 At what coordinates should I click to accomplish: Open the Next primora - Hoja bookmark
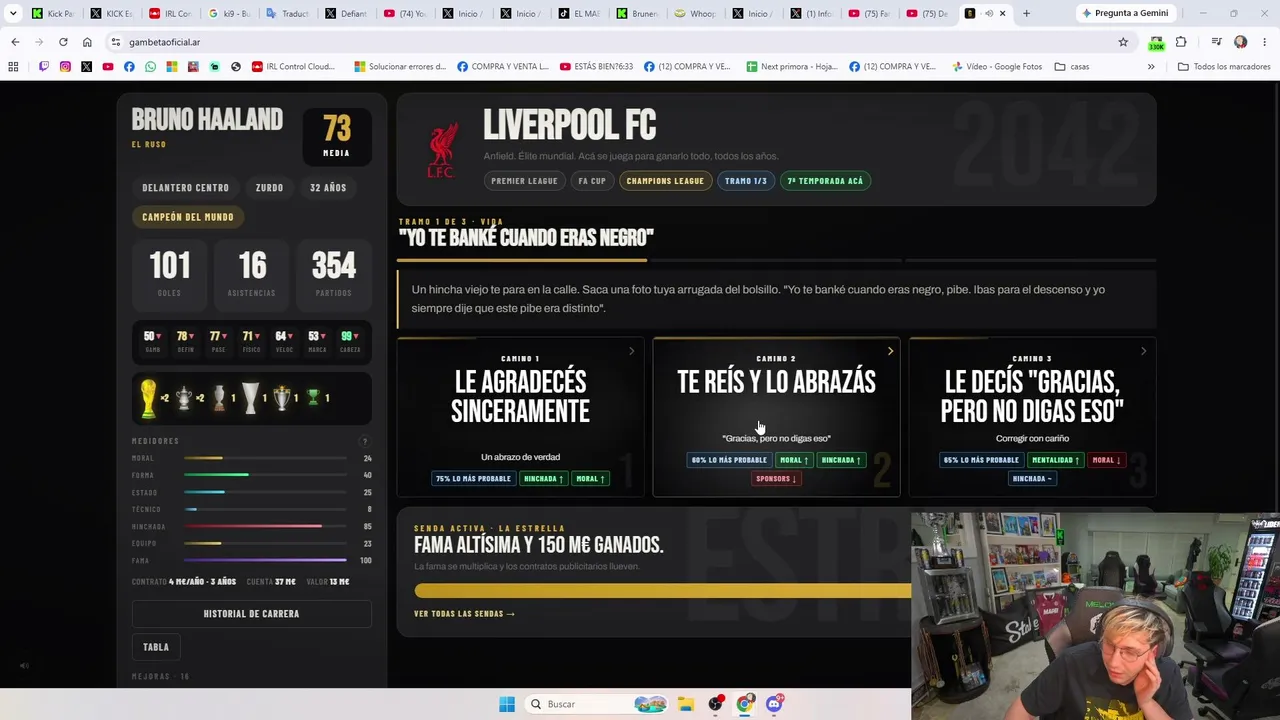click(x=790, y=67)
